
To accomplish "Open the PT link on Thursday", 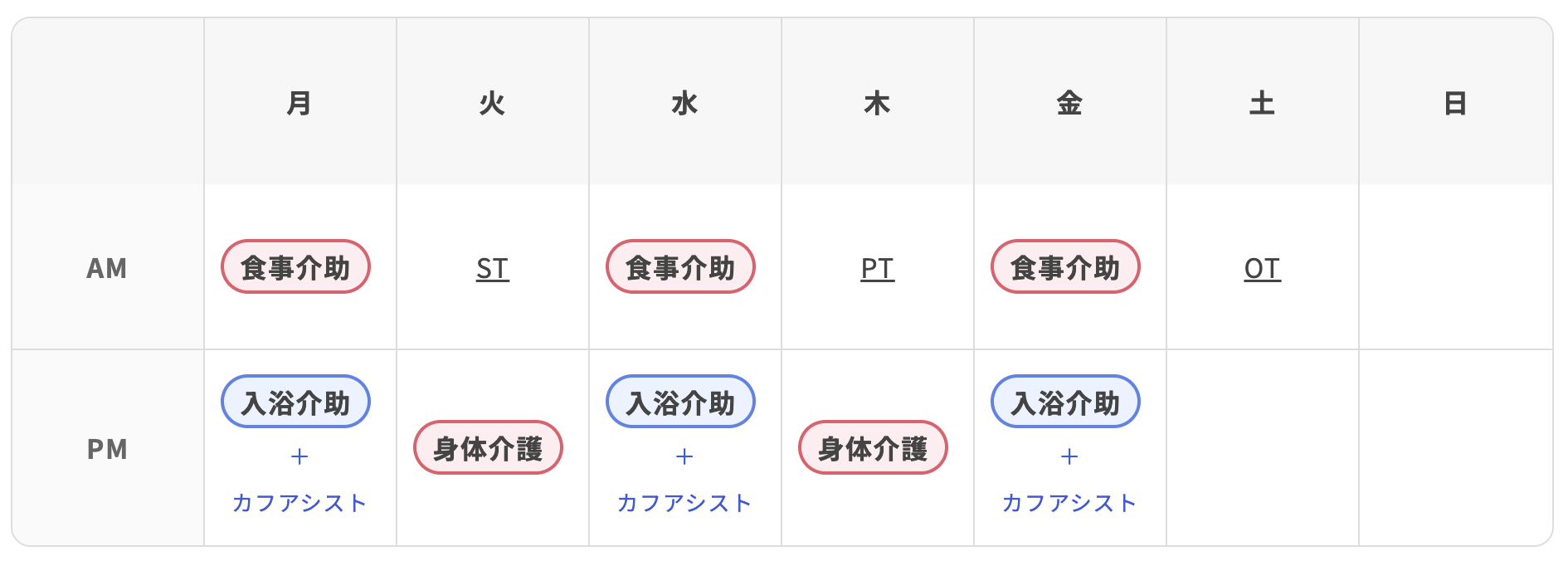I will [877, 269].
